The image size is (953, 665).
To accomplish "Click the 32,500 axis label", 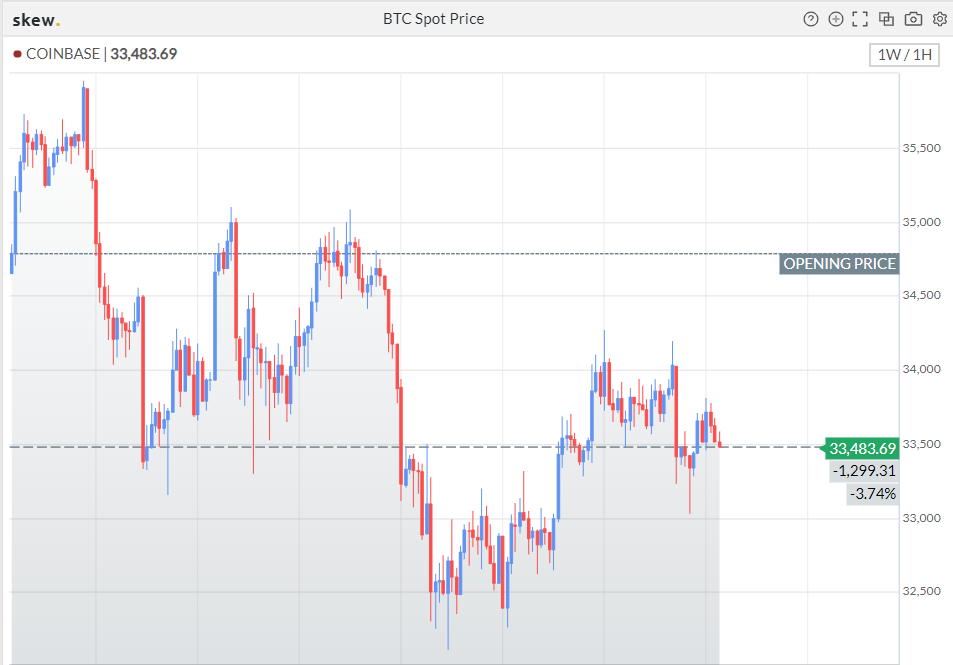I will click(921, 591).
